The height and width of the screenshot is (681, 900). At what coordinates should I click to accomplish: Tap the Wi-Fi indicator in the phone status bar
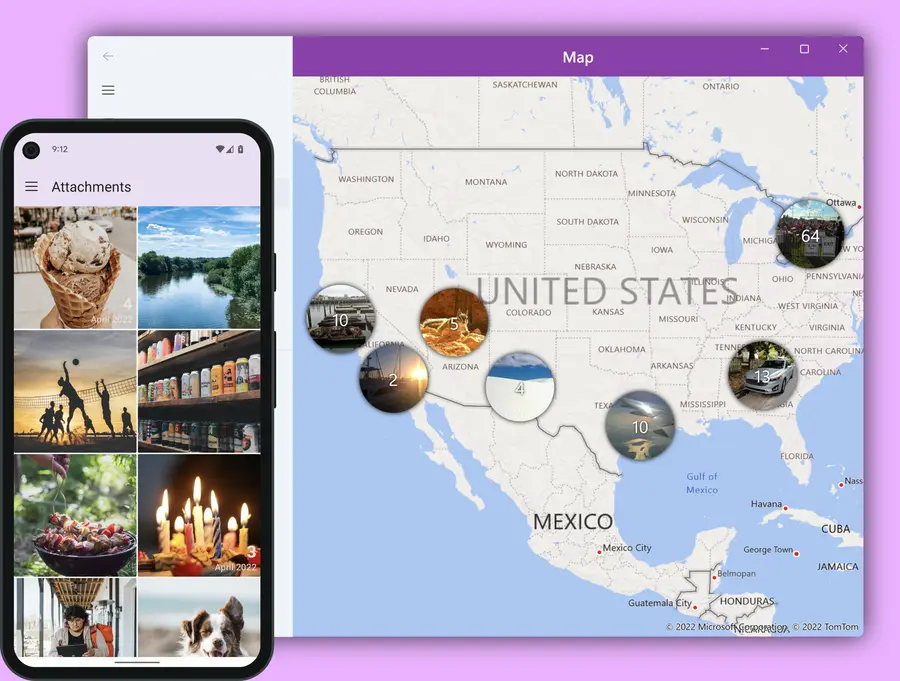(x=222, y=149)
